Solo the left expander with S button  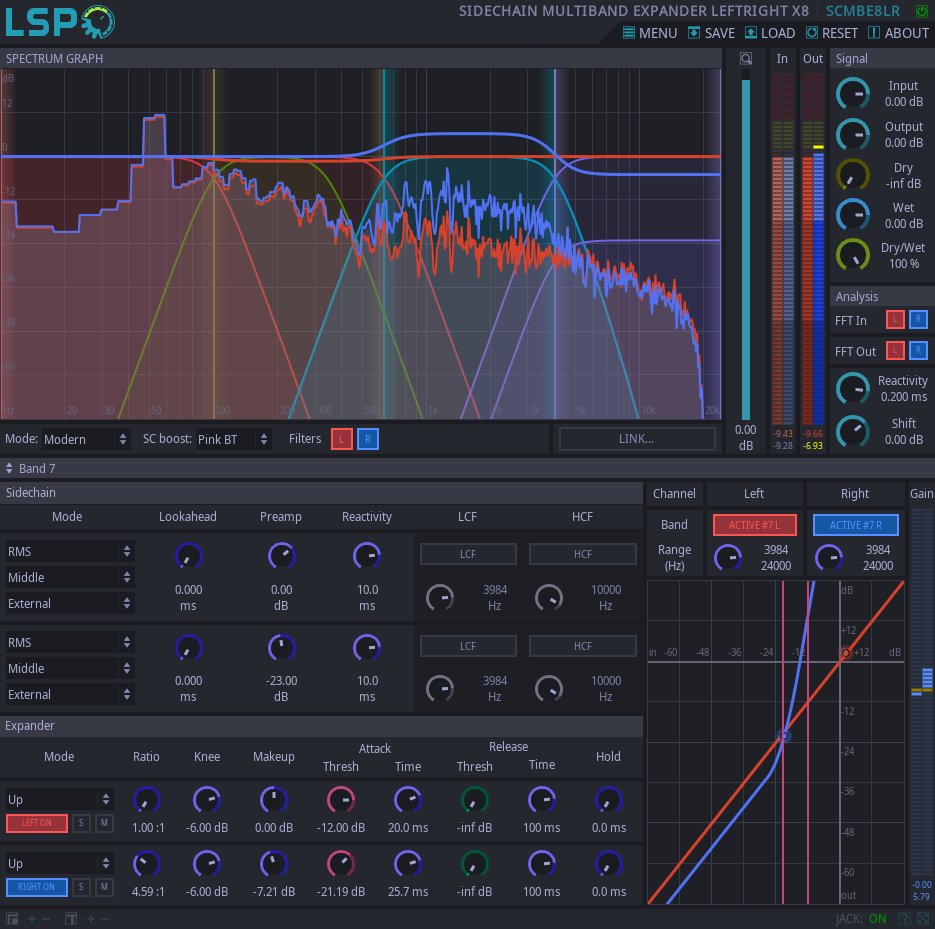click(81, 823)
